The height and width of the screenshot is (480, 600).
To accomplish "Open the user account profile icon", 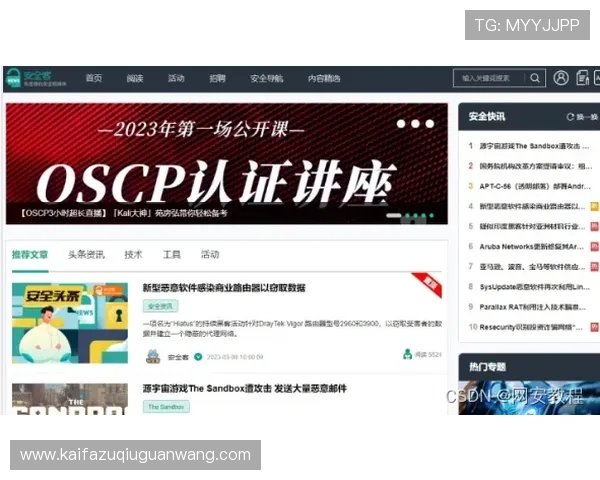I will (561, 78).
